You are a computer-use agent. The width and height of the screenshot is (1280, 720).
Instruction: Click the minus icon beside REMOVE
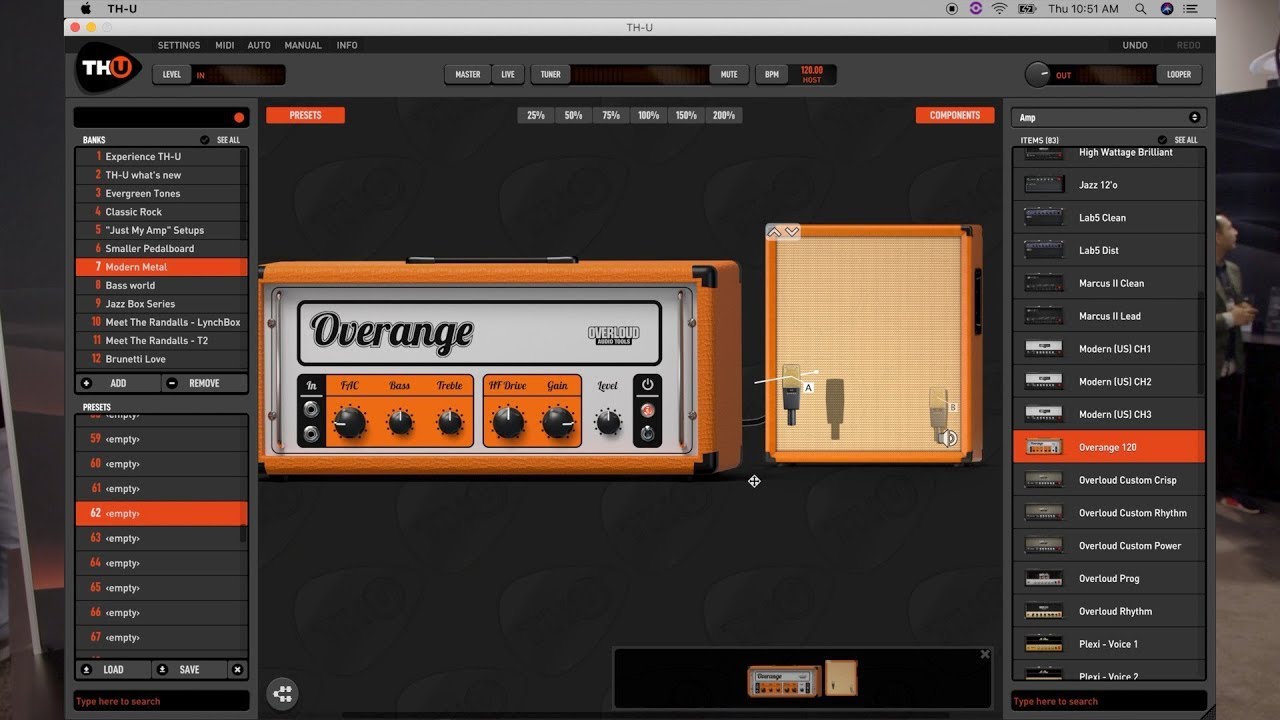(172, 383)
